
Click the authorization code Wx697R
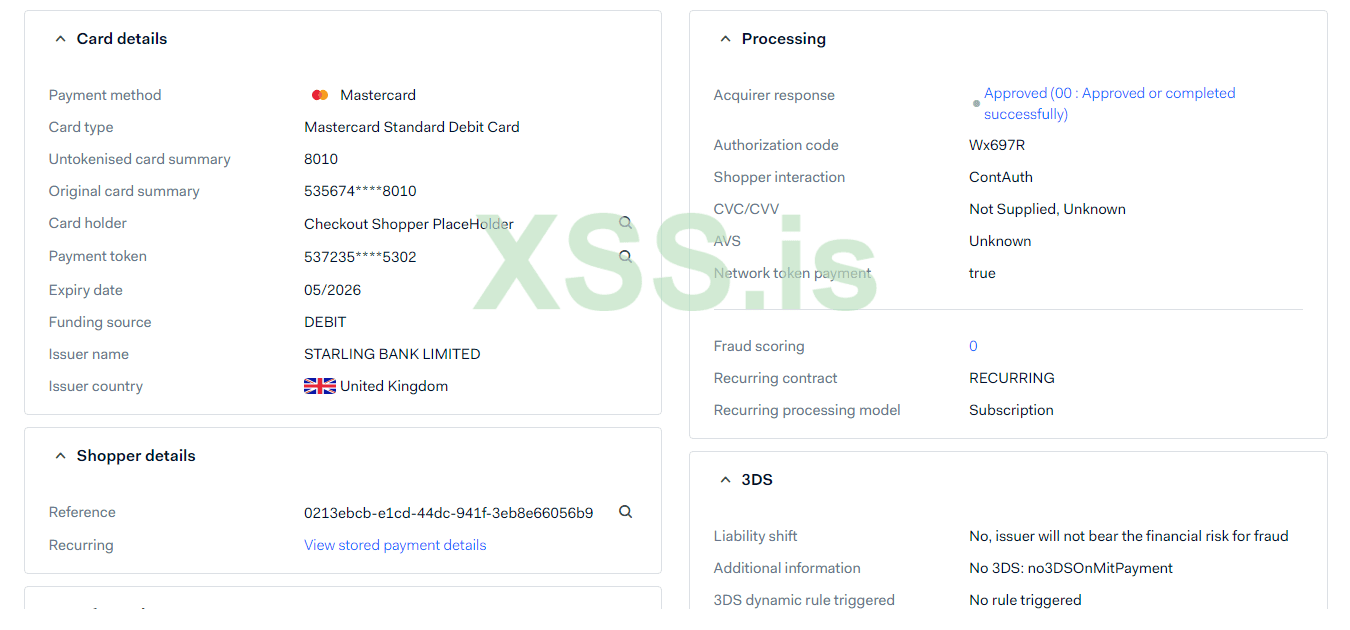[997, 145]
